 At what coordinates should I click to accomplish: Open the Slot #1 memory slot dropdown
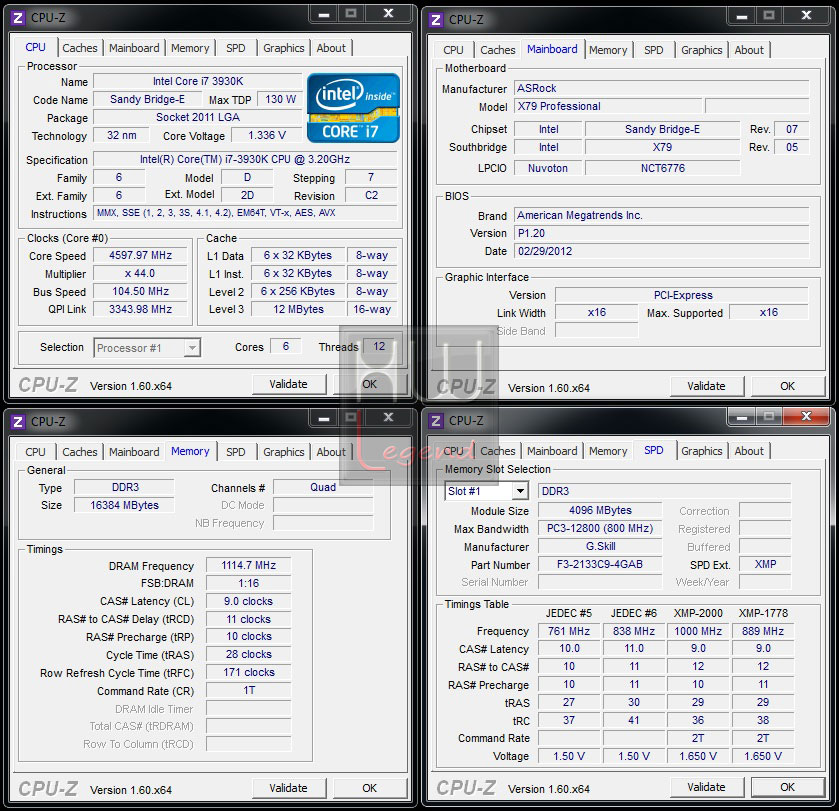coord(486,491)
